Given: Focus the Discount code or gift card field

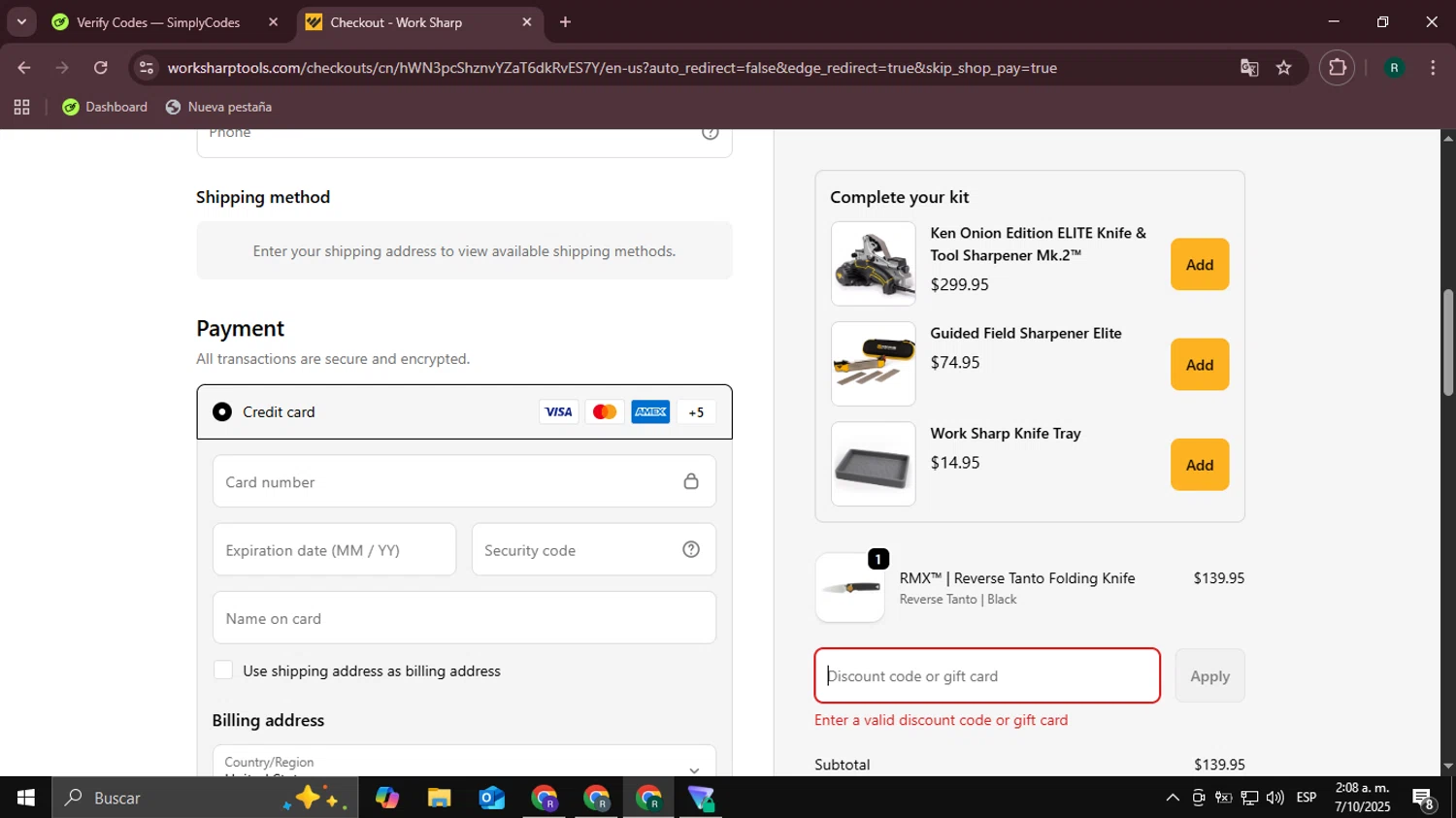Looking at the screenshot, I should tap(987, 675).
